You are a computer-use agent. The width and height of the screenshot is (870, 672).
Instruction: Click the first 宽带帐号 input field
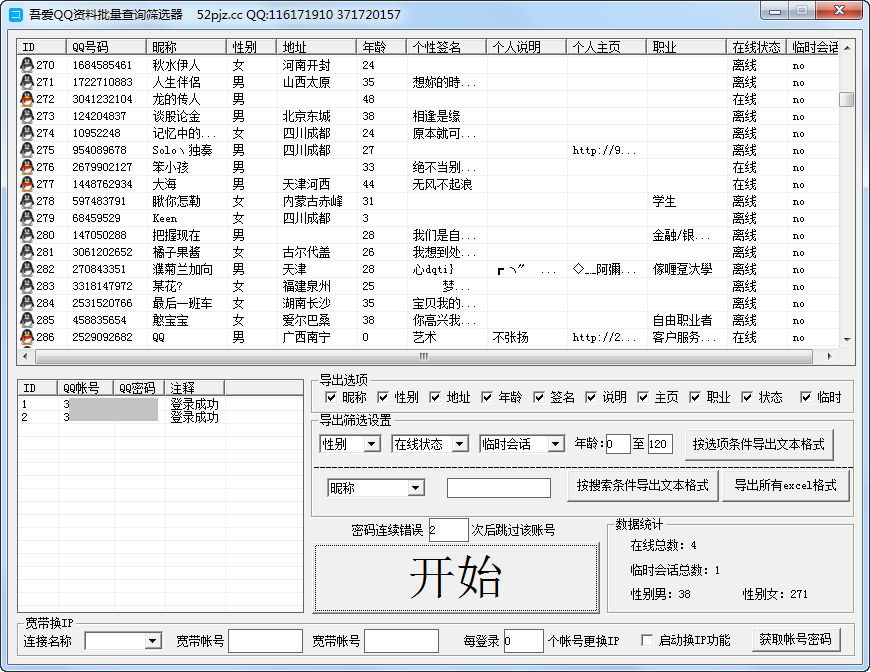click(265, 641)
